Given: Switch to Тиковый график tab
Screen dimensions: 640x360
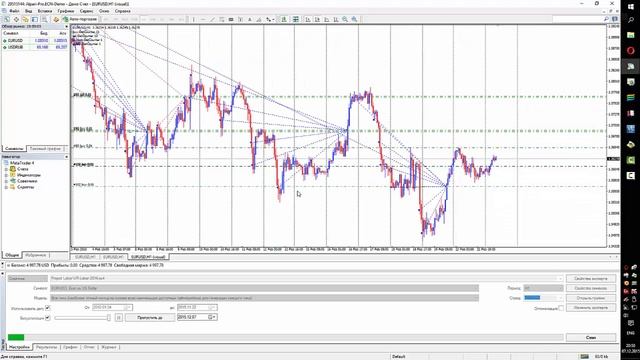Looking at the screenshot, I should [x=45, y=149].
